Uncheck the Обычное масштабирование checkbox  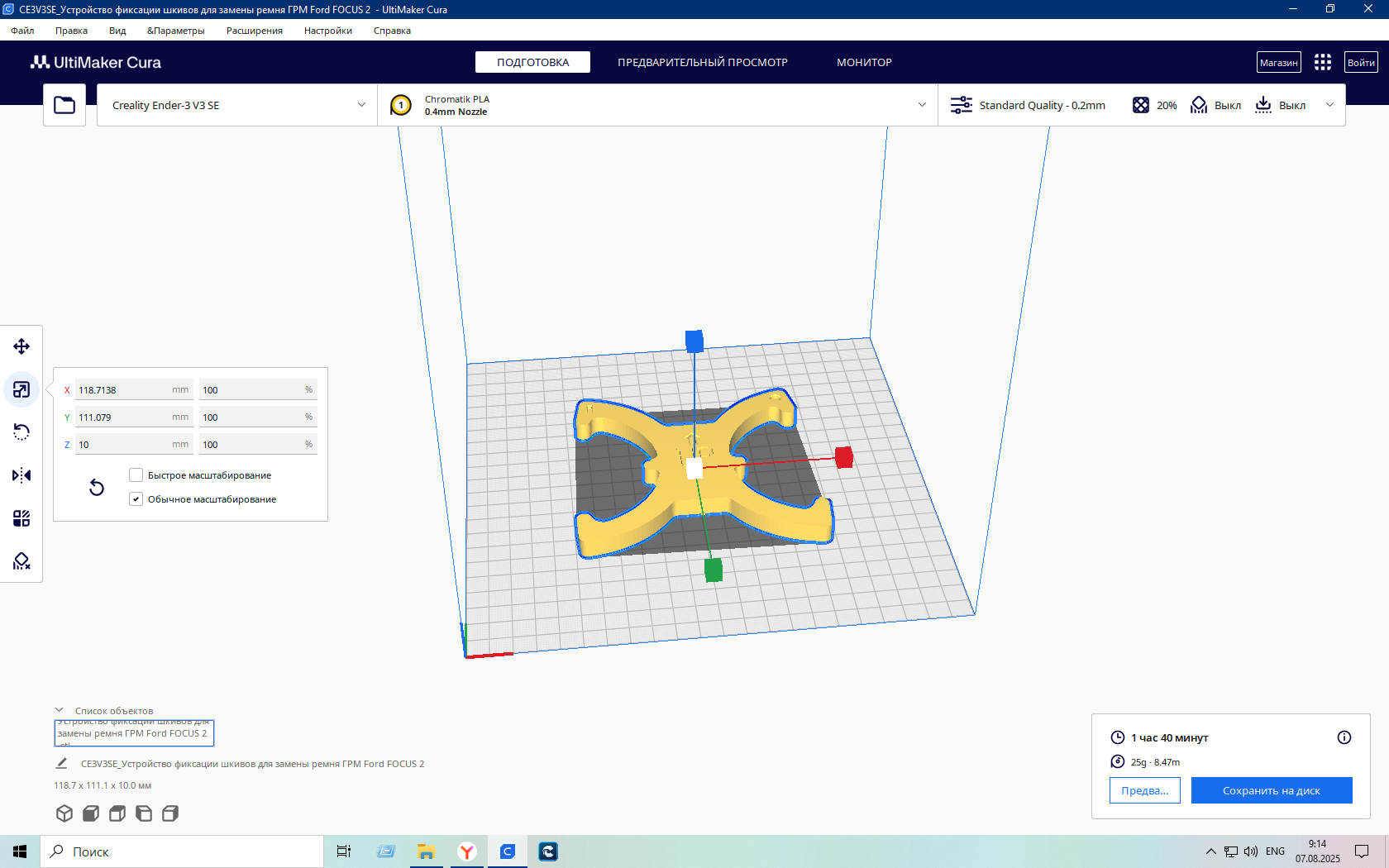136,499
